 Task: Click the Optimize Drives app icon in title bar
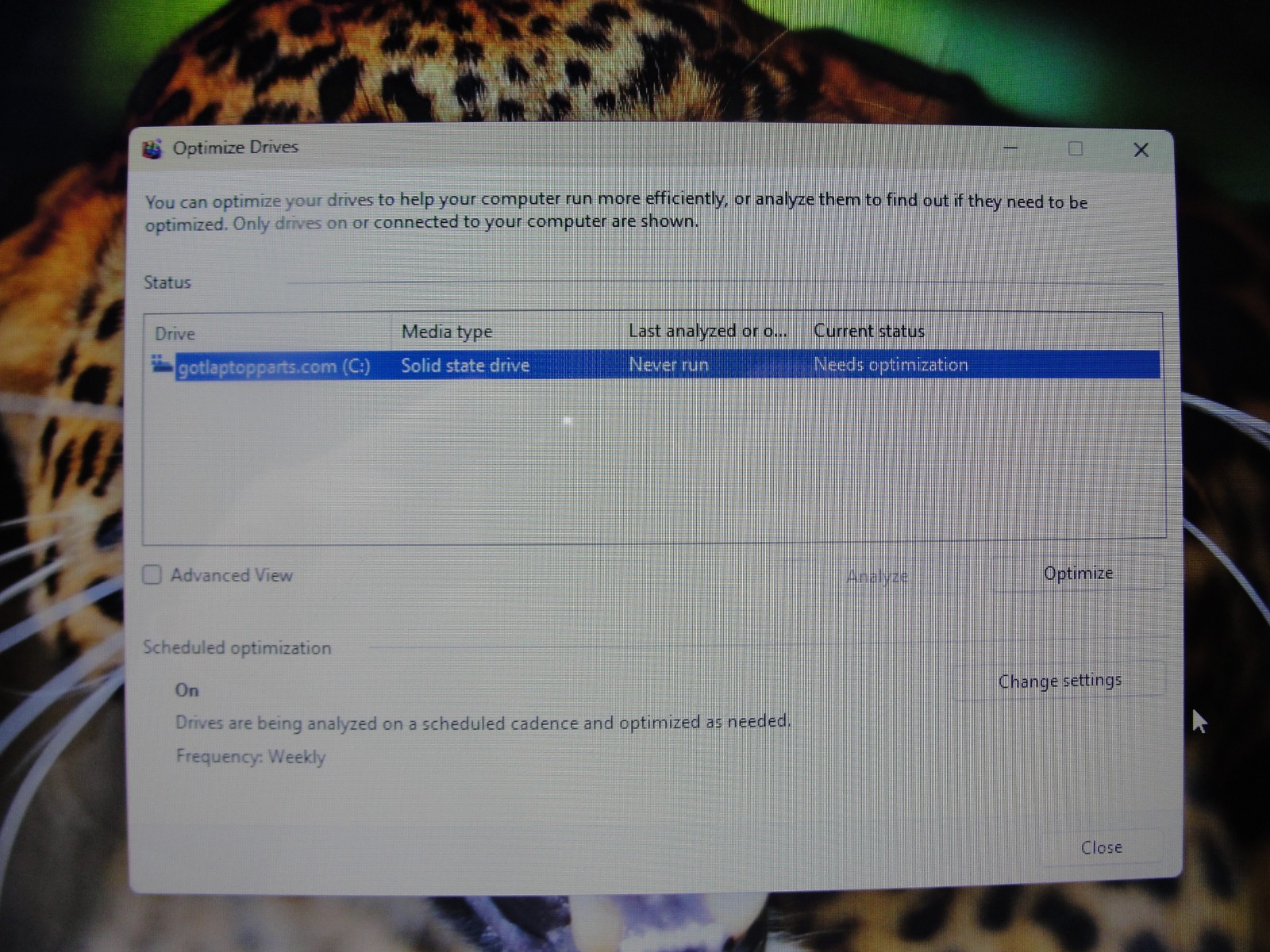[x=152, y=148]
